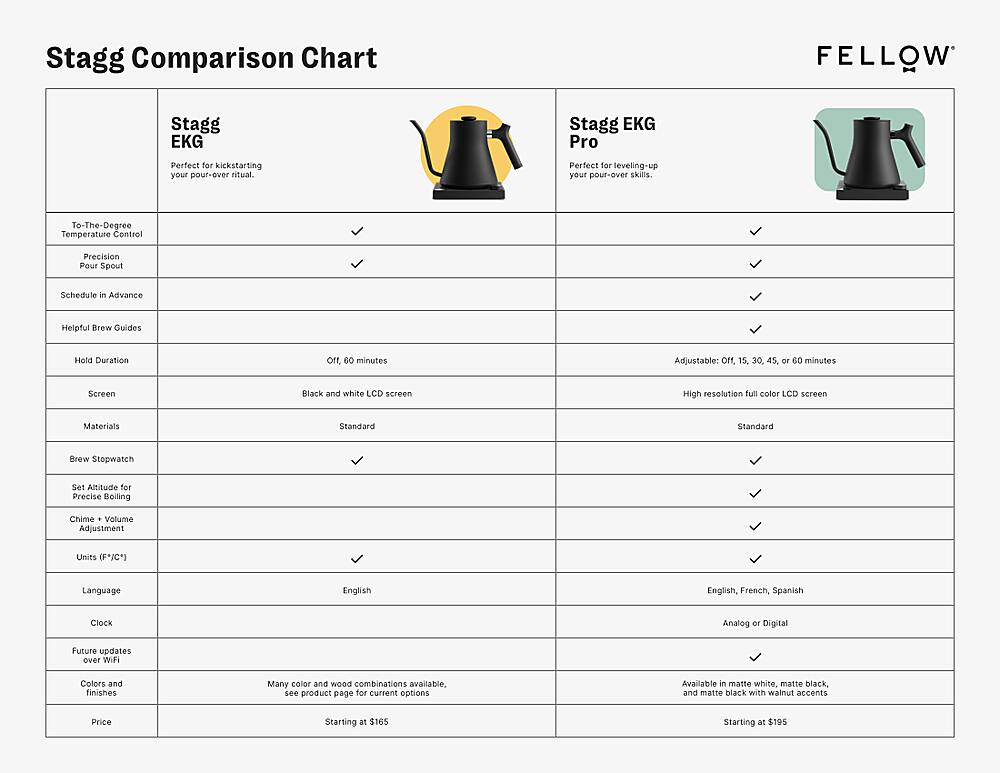The image size is (1000, 773).
Task: Select the Stagg EKG Pro column heading
Action: (612, 132)
